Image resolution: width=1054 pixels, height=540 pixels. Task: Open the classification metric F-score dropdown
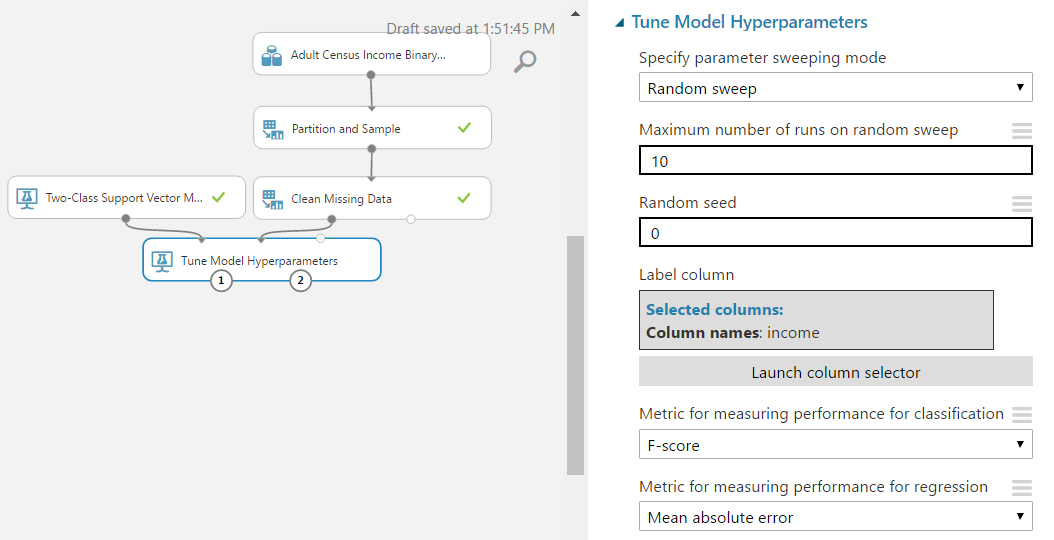[836, 445]
